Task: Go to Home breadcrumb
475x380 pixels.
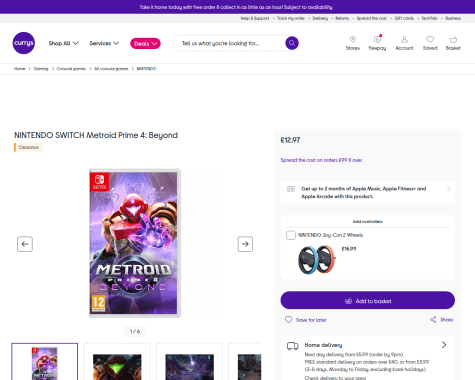Action: click(x=19, y=69)
